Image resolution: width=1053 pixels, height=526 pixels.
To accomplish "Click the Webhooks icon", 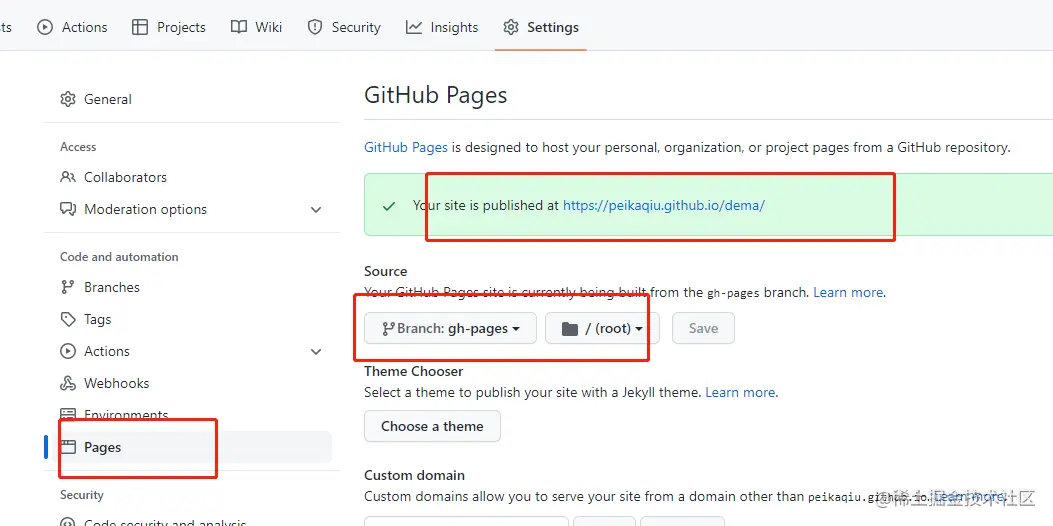I will (68, 383).
